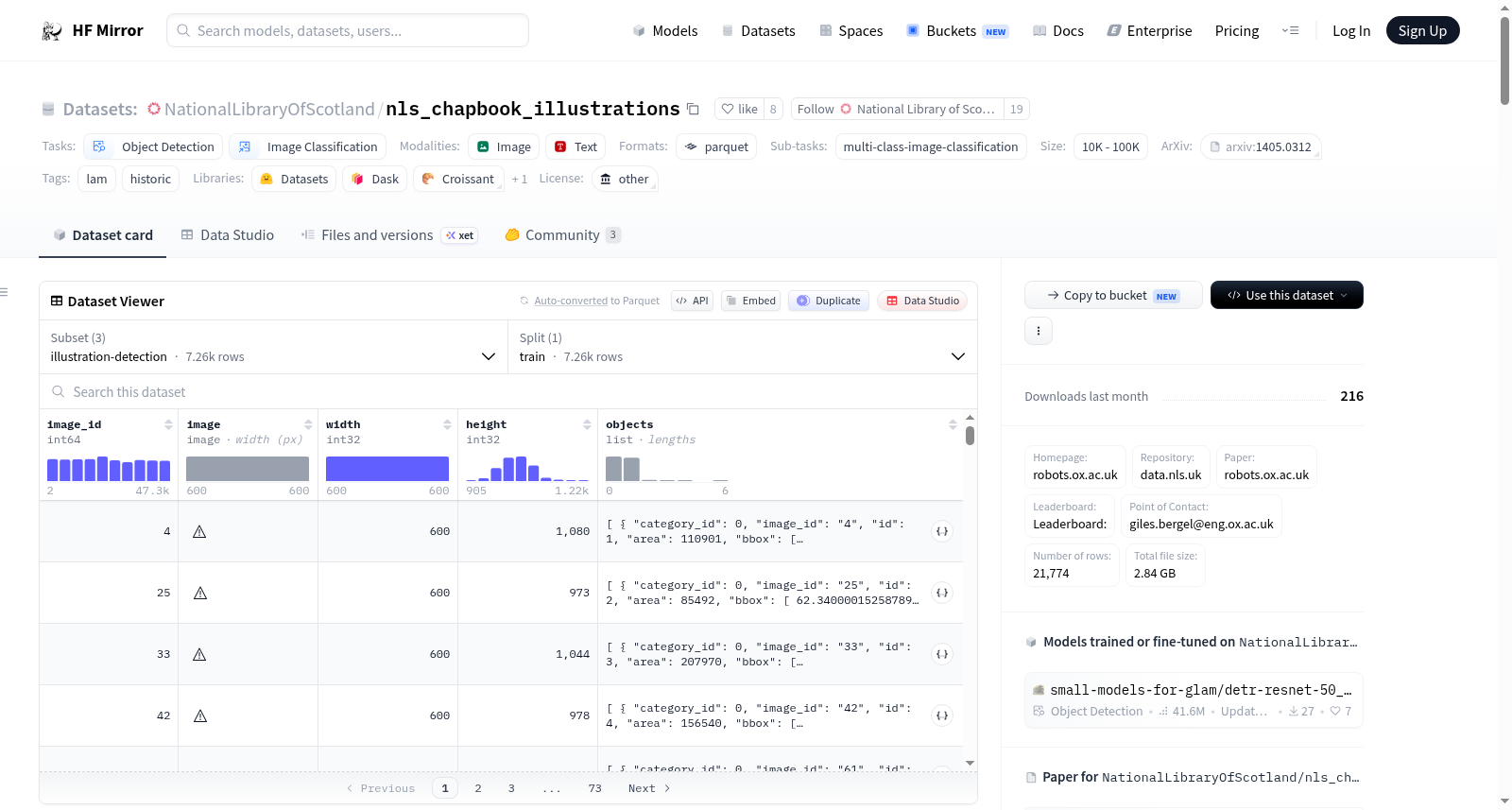
Task: Copy dataset name with the copy icon
Action: 693,109
